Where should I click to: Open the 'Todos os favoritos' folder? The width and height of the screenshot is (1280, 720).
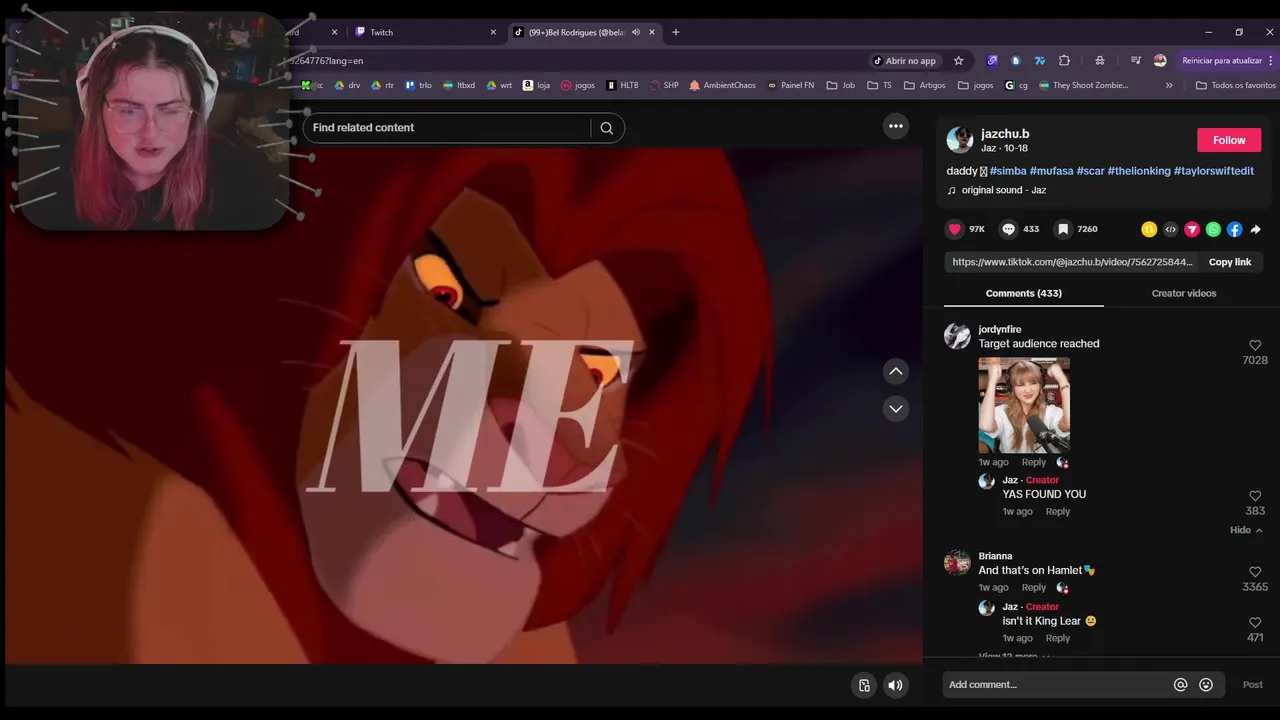(x=1235, y=85)
